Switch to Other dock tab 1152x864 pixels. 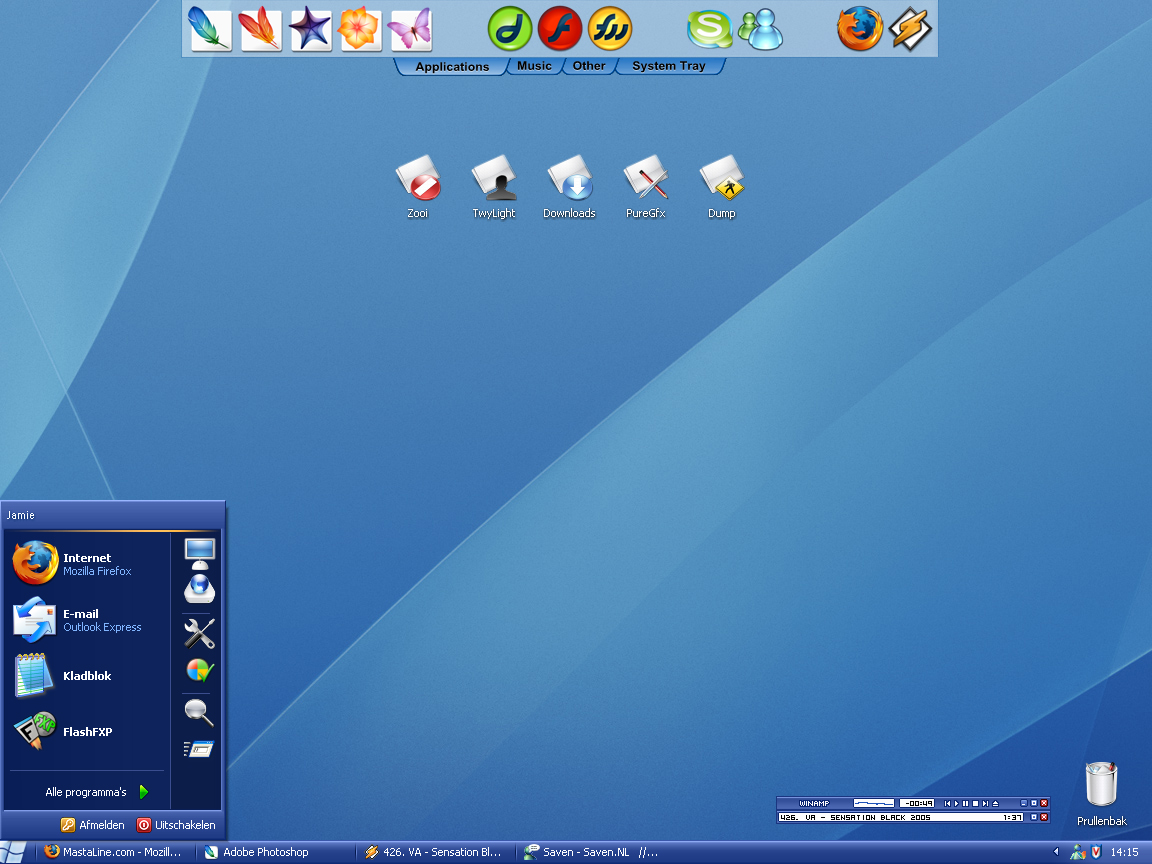pos(588,65)
